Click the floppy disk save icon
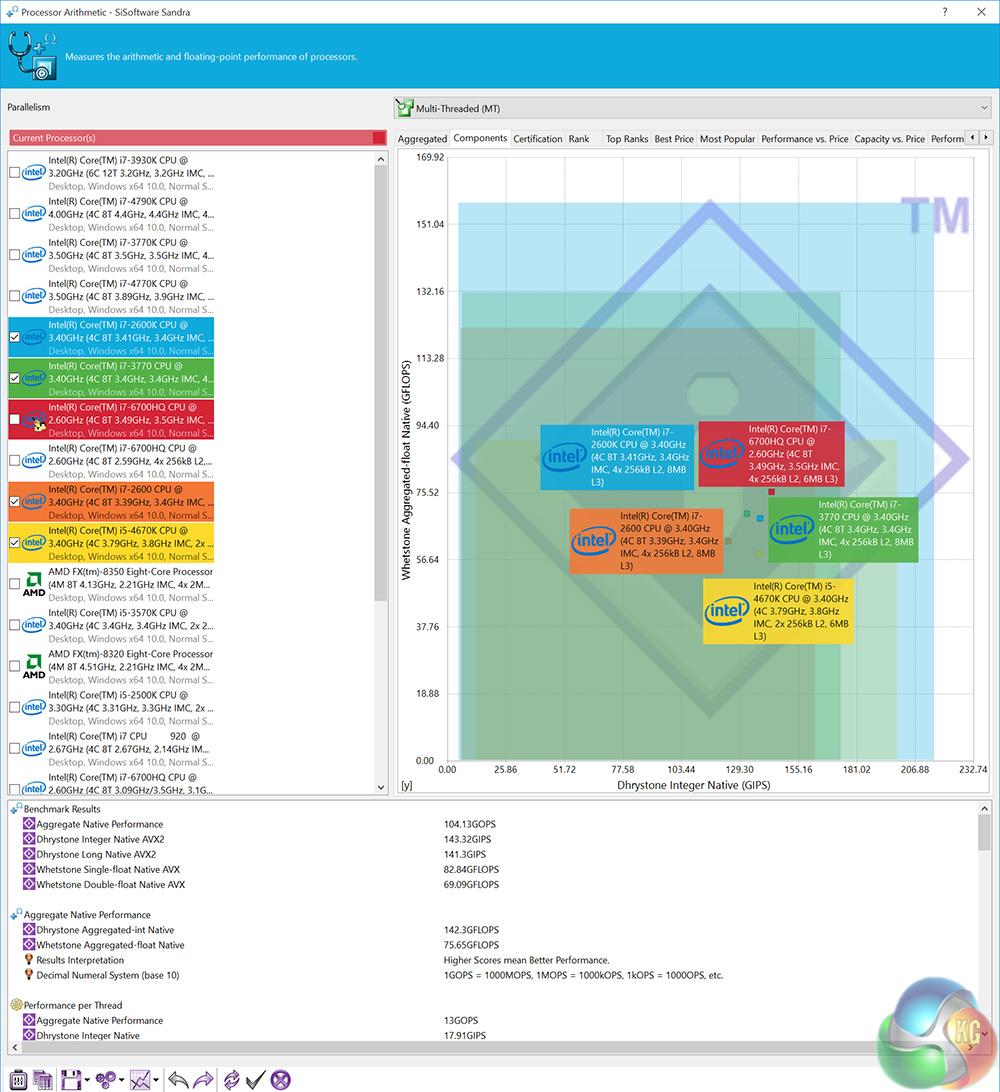 pyautogui.click(x=70, y=1080)
